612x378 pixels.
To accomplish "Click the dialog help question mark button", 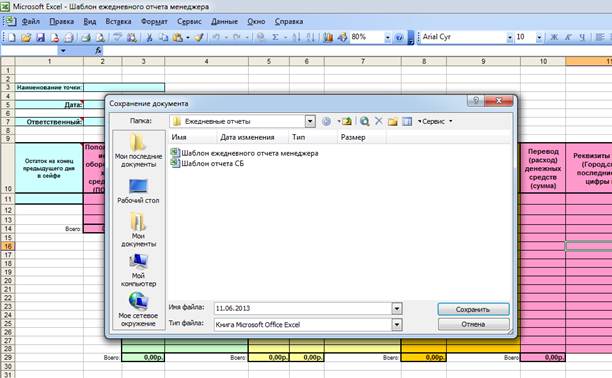I will (476, 101).
